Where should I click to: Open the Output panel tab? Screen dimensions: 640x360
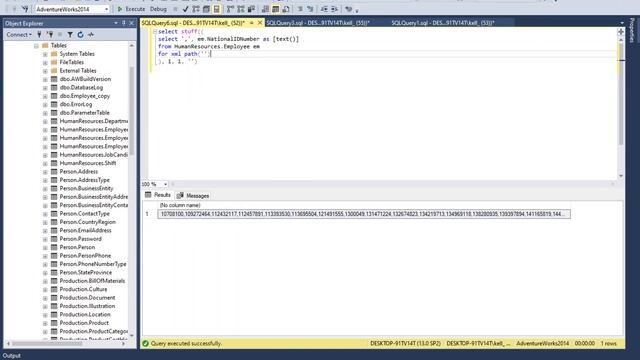[12, 356]
